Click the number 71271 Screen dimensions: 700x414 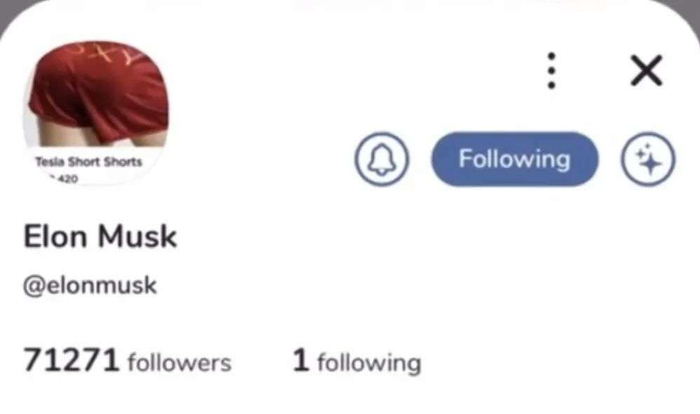71,360
